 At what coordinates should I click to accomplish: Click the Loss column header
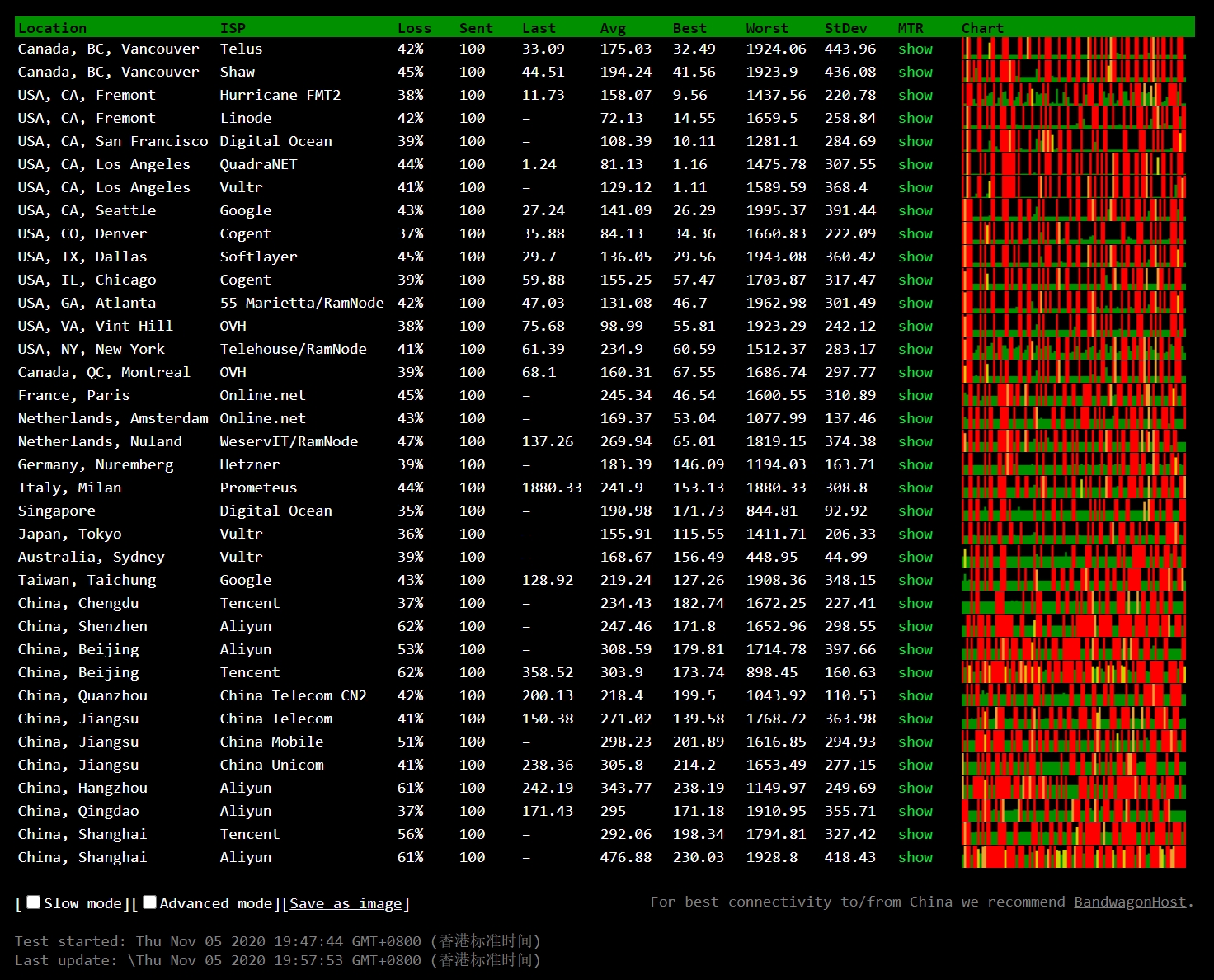414,28
